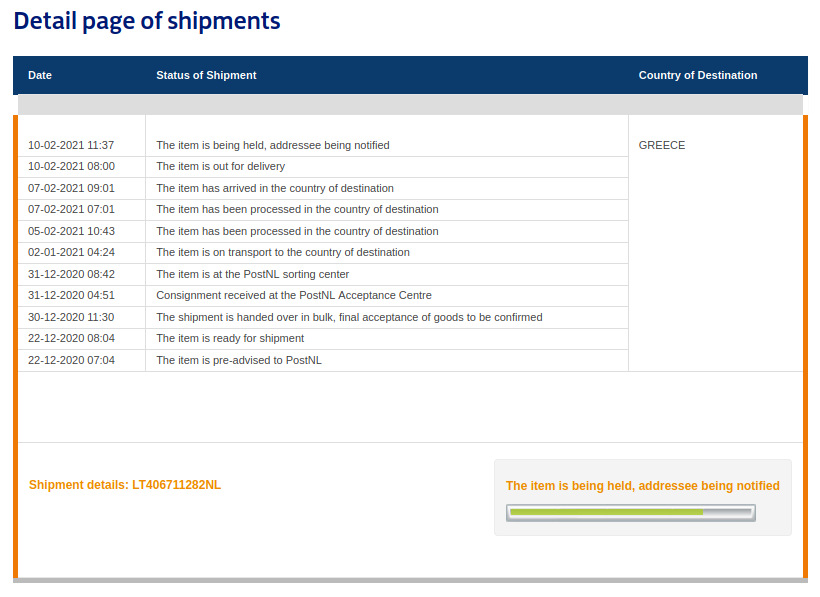Screen dimensions: 820x597
Task: Click the orange held-status summary text
Action: point(642,486)
